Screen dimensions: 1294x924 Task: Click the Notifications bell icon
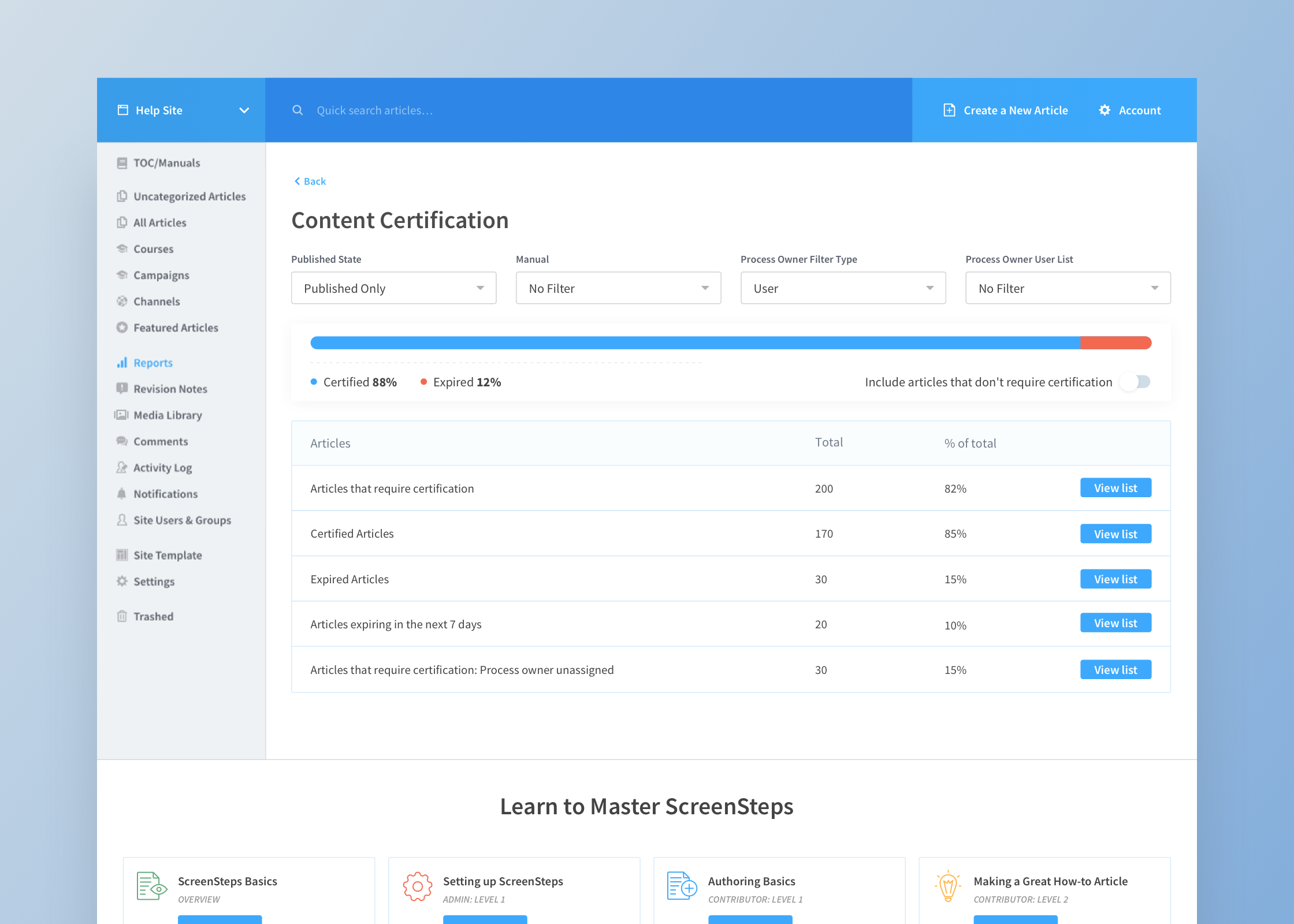click(122, 494)
